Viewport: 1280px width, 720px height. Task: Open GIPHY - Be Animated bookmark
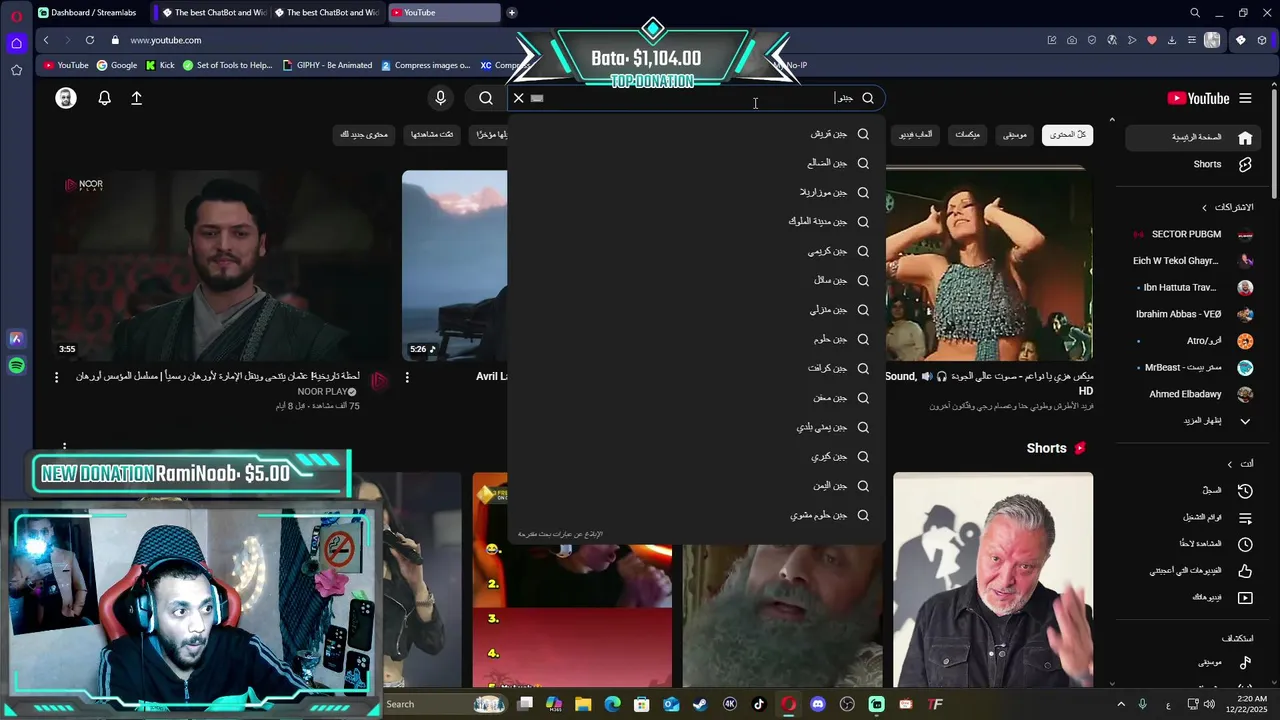tap(327, 65)
